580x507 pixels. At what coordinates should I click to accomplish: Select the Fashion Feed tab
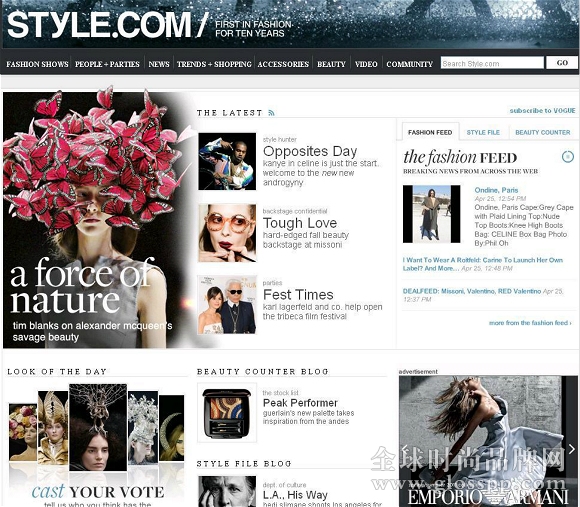click(430, 132)
